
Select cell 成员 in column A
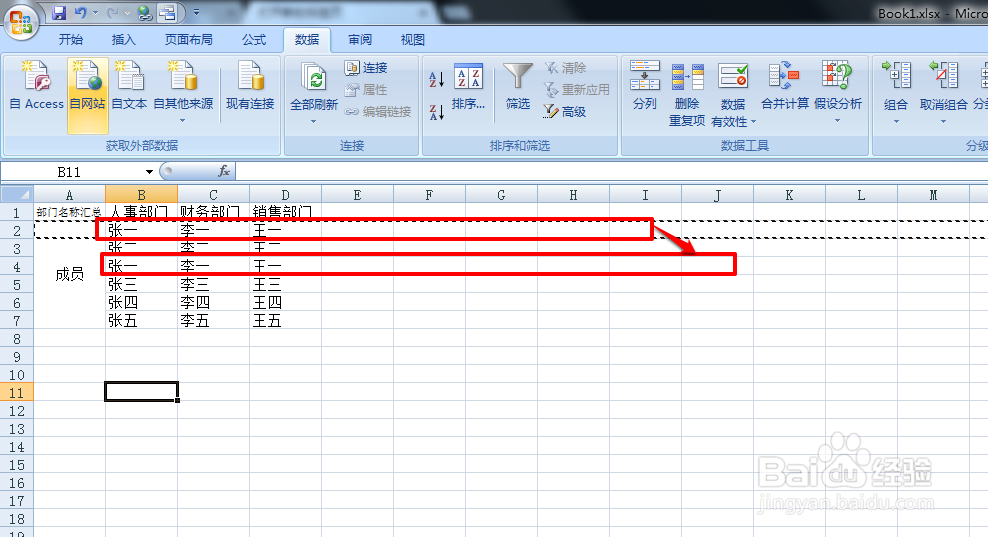tap(69, 274)
